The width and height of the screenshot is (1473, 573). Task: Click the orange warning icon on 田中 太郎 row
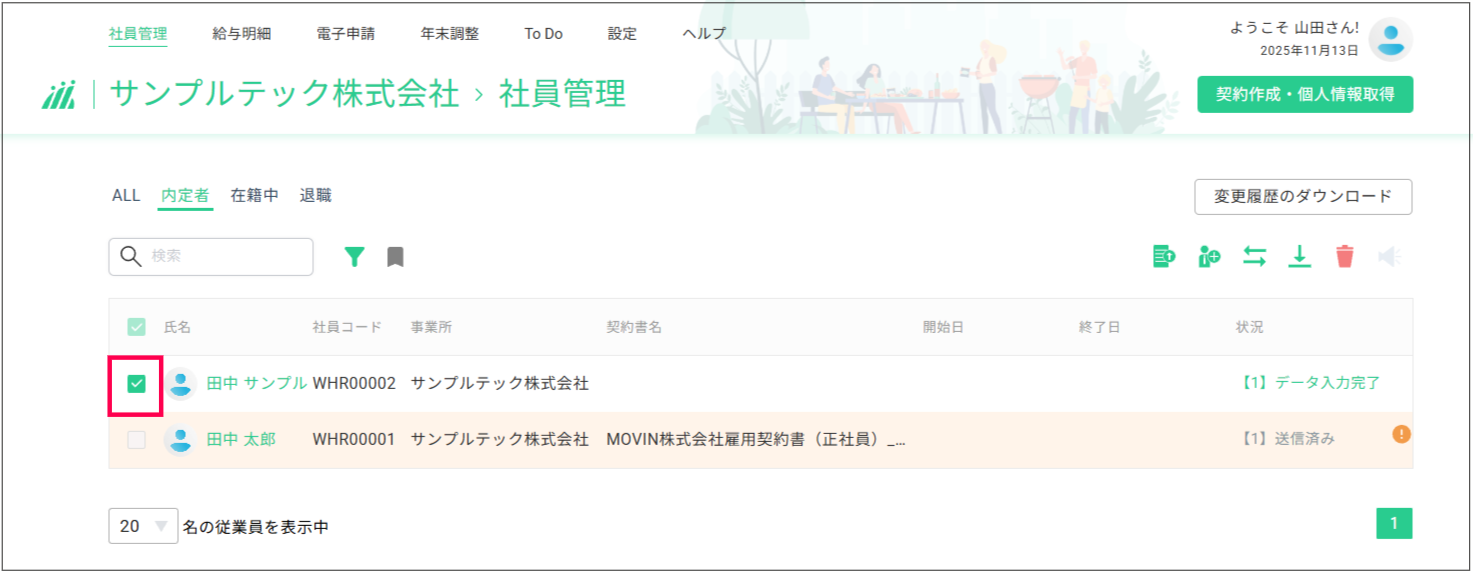[x=1401, y=434]
